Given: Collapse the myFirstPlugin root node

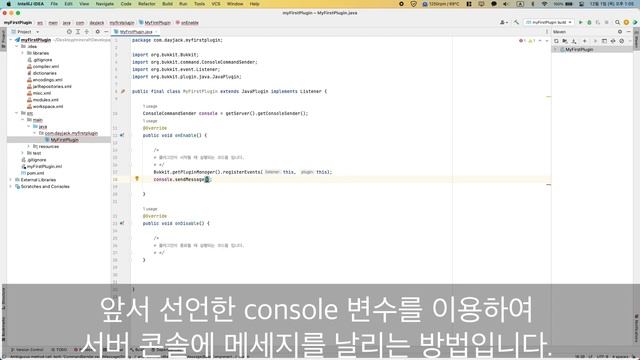Looking at the screenshot, I should (11, 40).
